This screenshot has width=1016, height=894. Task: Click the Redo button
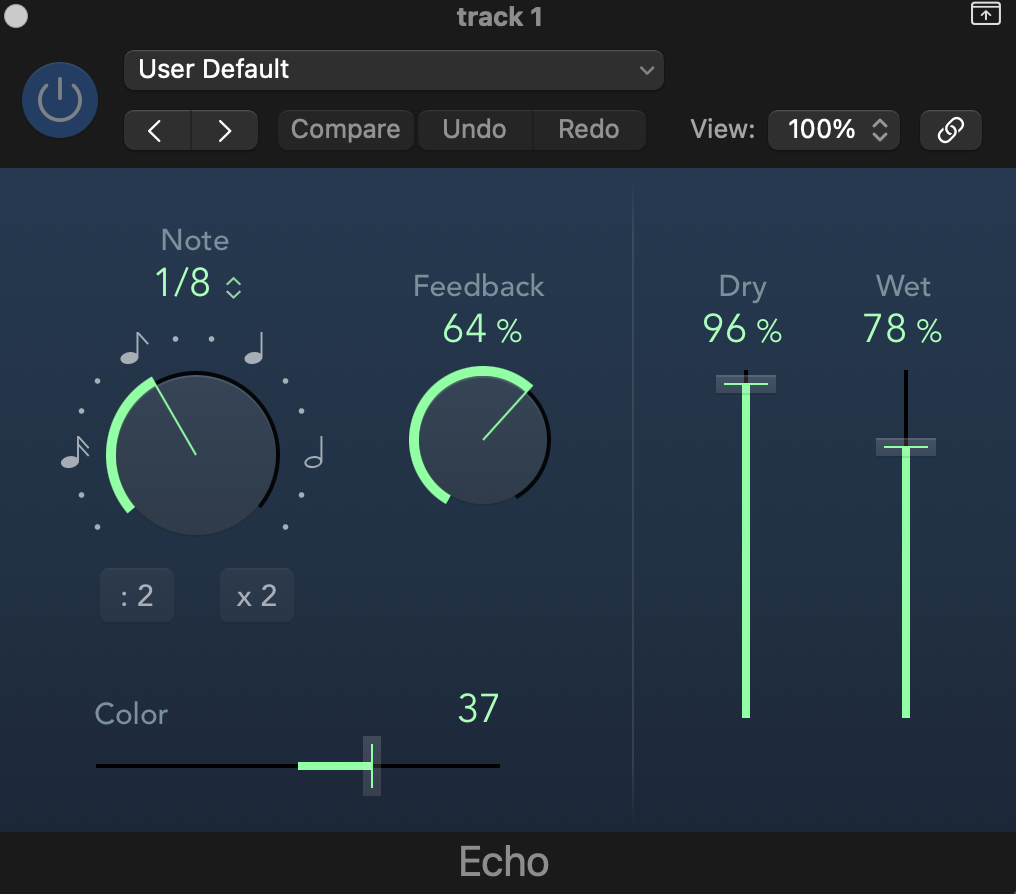[x=589, y=130]
